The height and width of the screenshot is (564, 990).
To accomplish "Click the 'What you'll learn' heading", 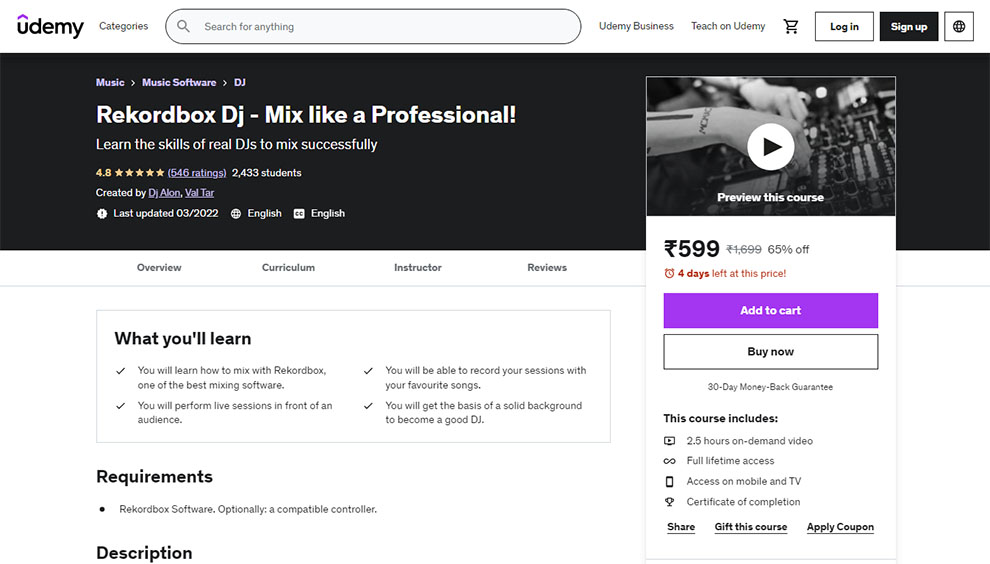I will 182,339.
